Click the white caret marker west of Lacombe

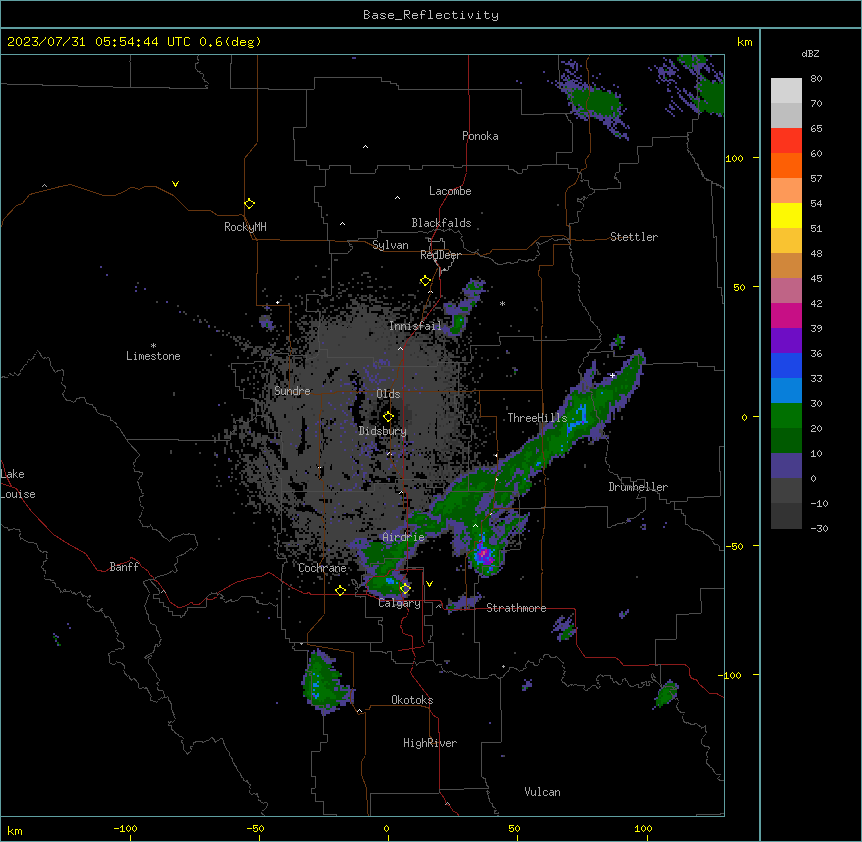click(x=397, y=198)
